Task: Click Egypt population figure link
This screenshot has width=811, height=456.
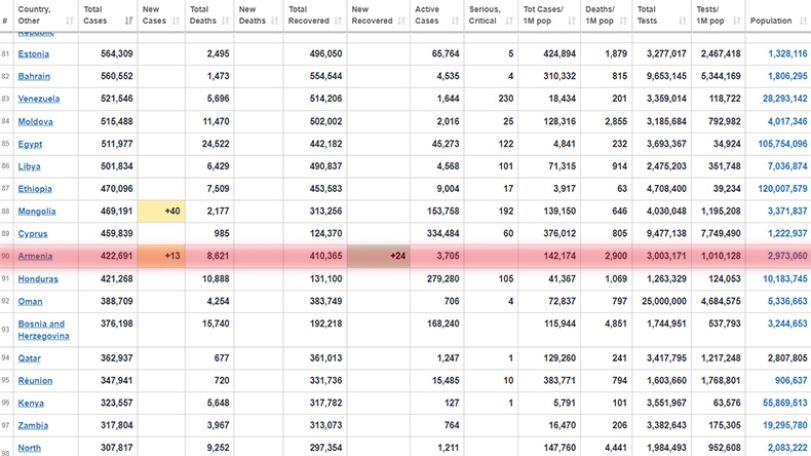Action: (783, 144)
